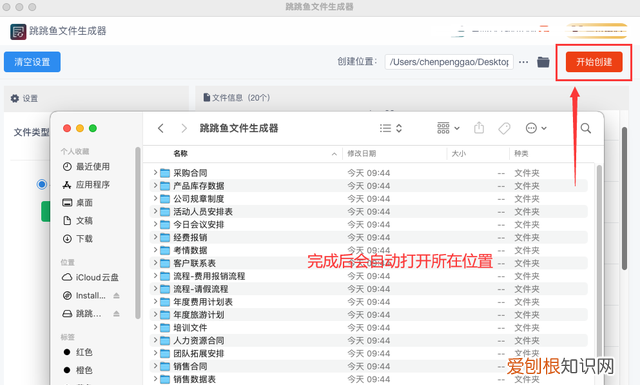Open the Finder more actions menu
Screen dimensions: 640x385
click(x=536, y=128)
